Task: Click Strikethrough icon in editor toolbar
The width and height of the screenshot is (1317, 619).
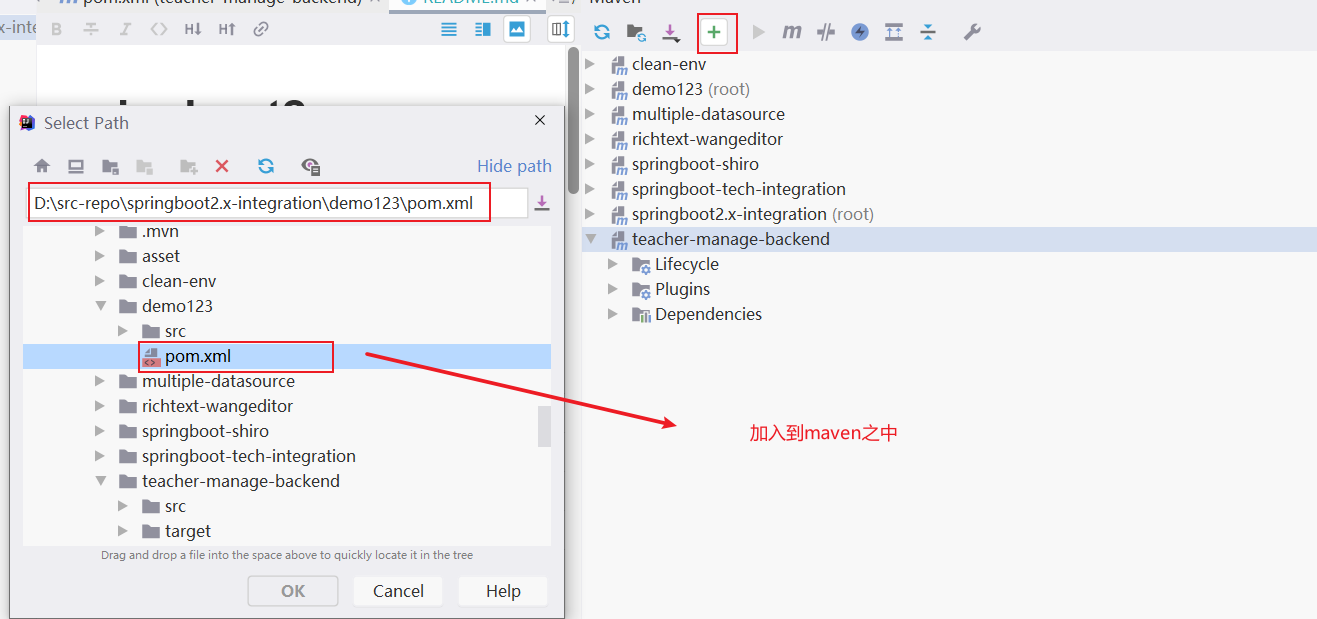Action: point(91,29)
